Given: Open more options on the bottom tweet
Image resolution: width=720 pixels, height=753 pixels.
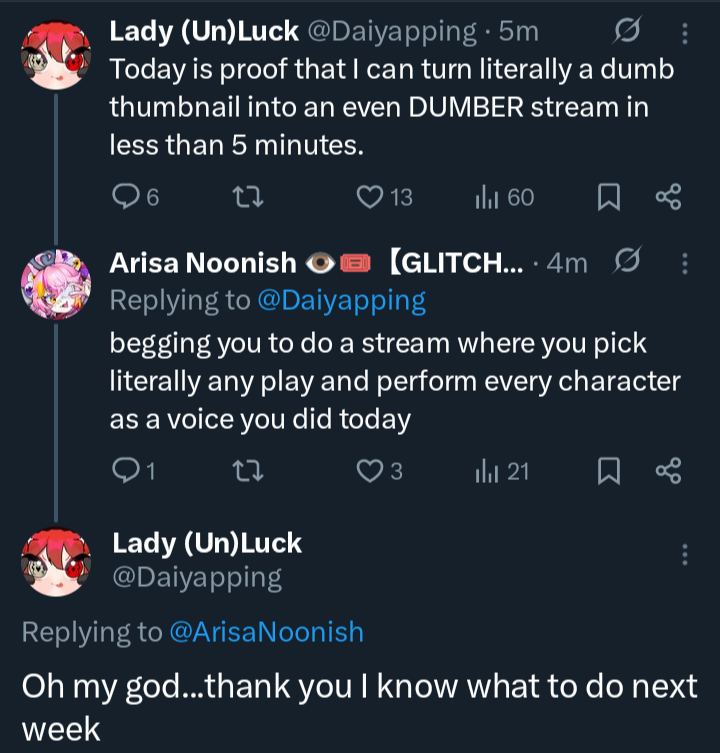Looking at the screenshot, I should click(684, 554).
